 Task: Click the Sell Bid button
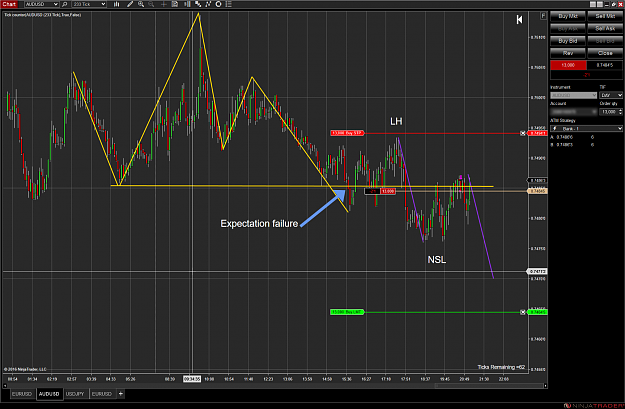[x=605, y=41]
